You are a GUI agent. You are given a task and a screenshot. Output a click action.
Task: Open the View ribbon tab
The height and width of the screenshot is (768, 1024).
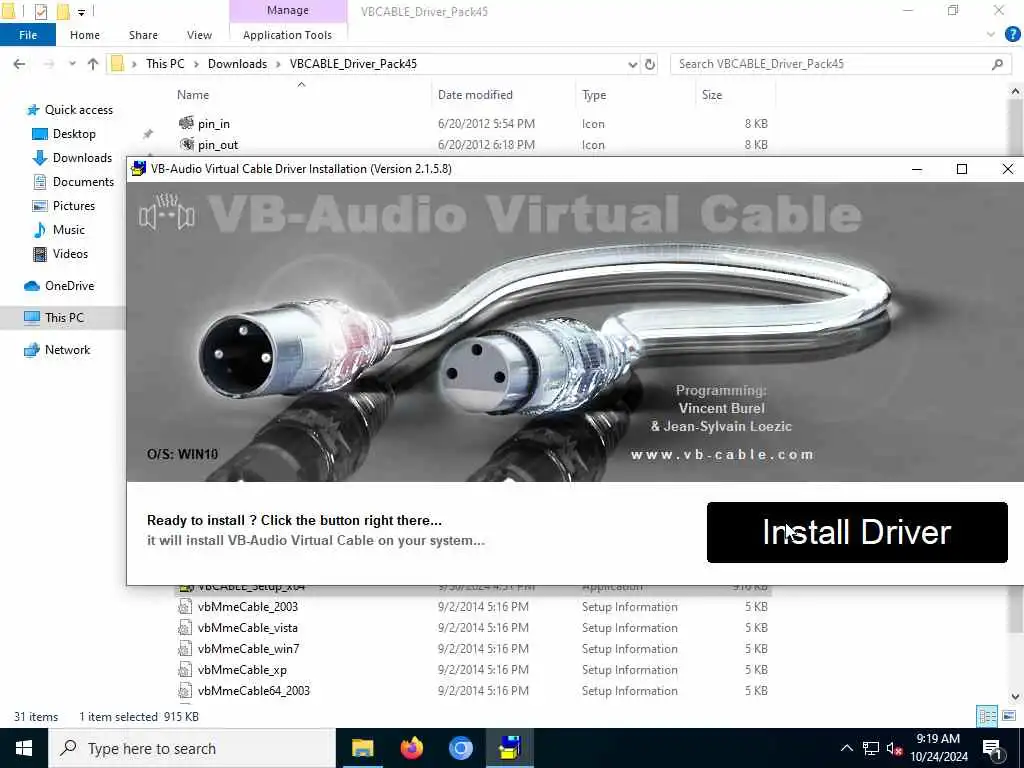pos(199,35)
